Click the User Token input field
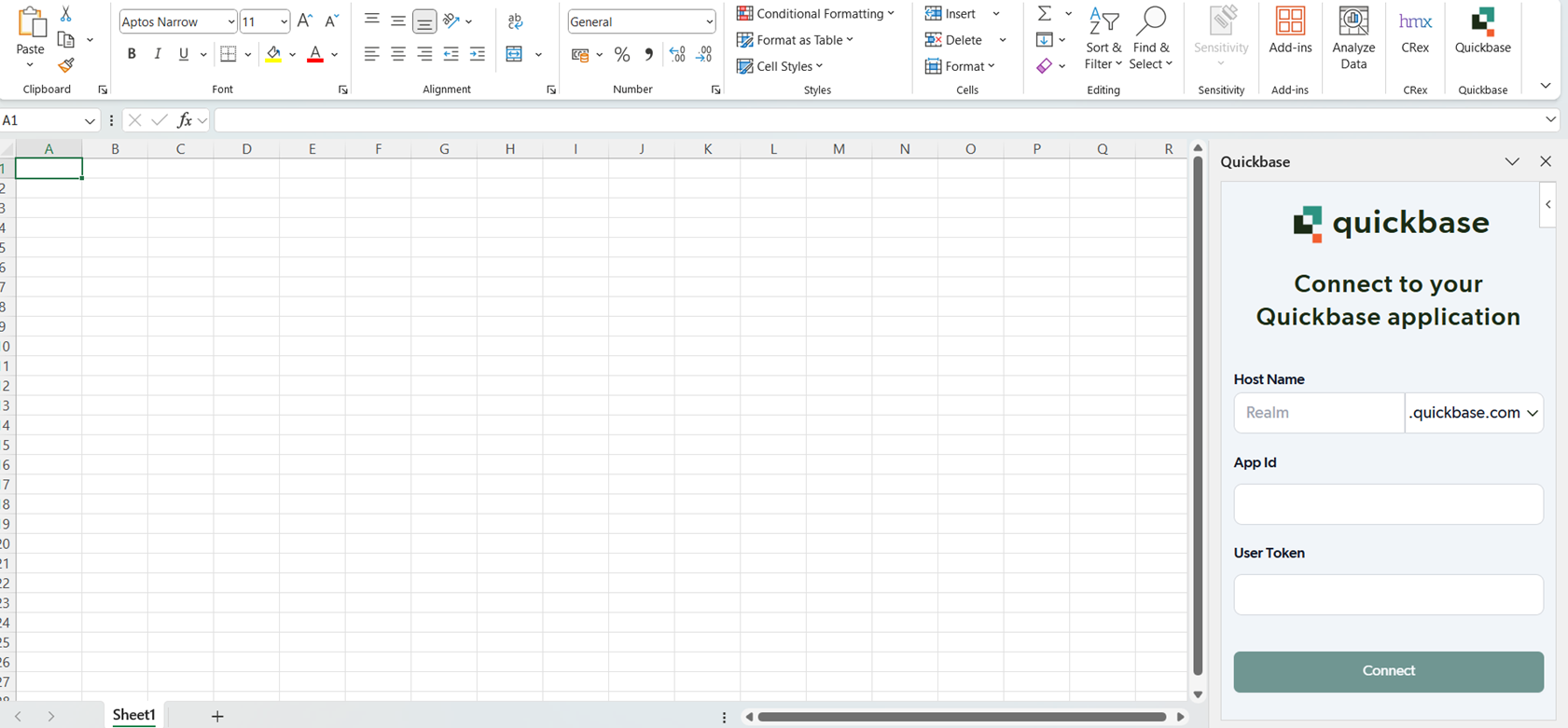The height and width of the screenshot is (728, 1568). pyautogui.click(x=1388, y=595)
